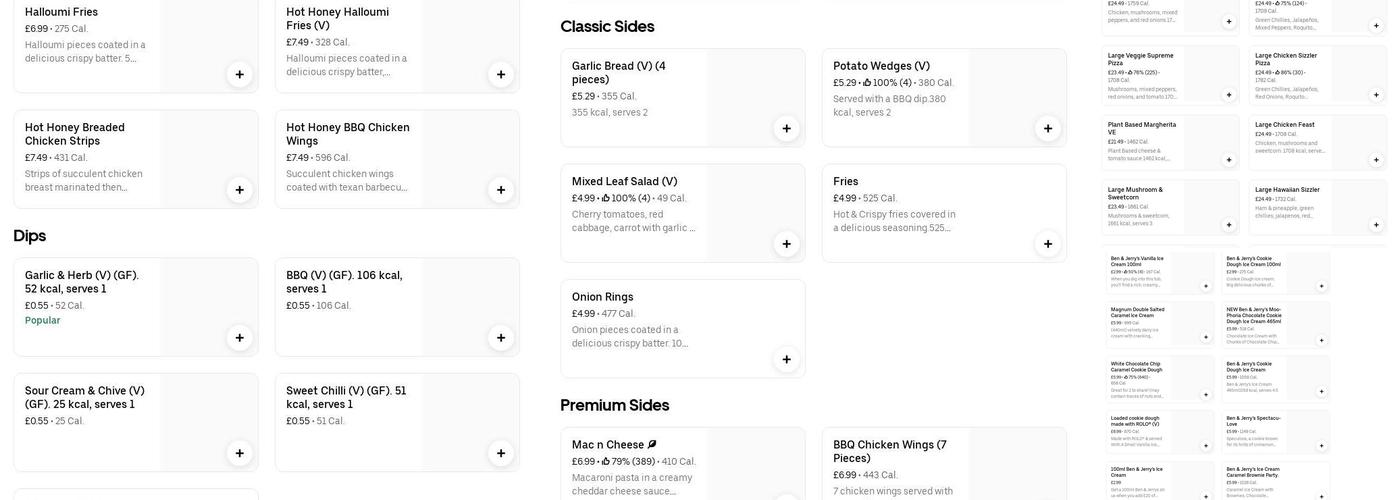Add Large Hawaiian Sizzler pizza
The image size is (1400, 500).
pos(1376,225)
